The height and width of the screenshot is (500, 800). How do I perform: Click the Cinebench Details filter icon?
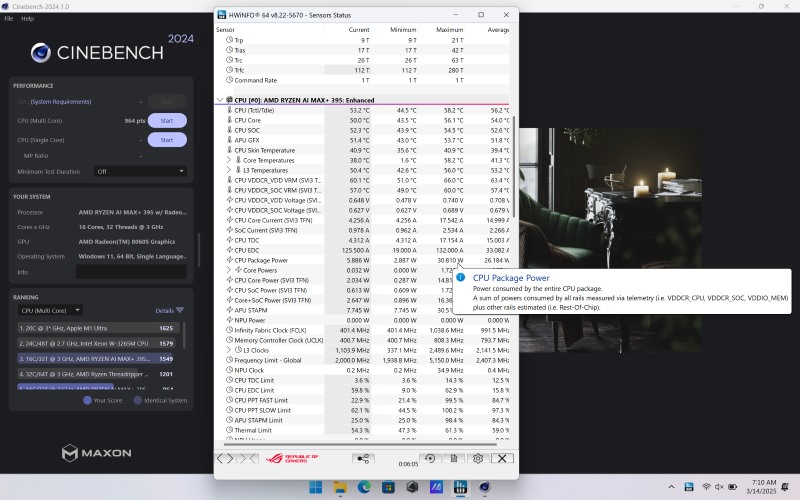coord(180,310)
